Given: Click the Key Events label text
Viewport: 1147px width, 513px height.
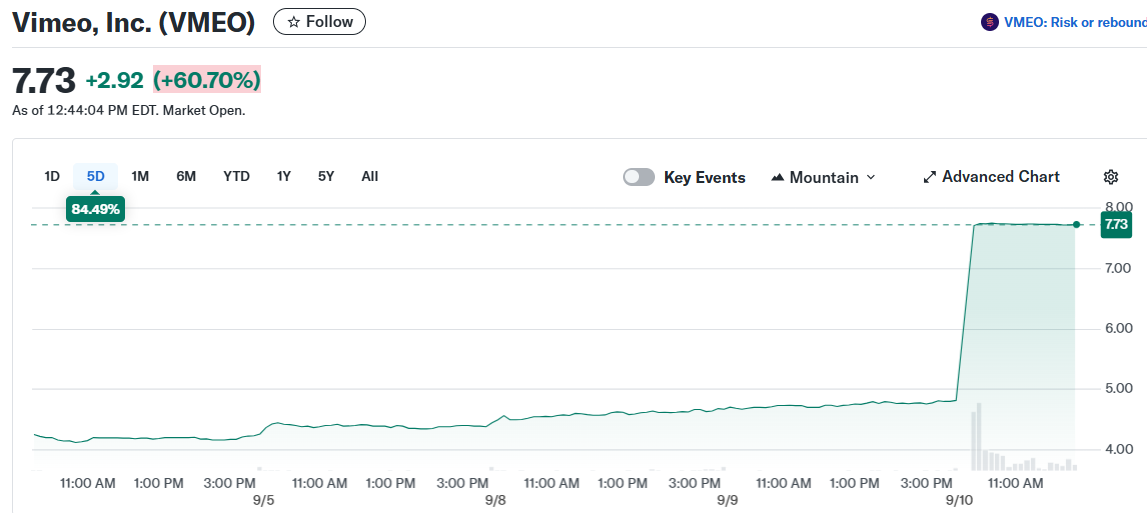Looking at the screenshot, I should click(704, 177).
